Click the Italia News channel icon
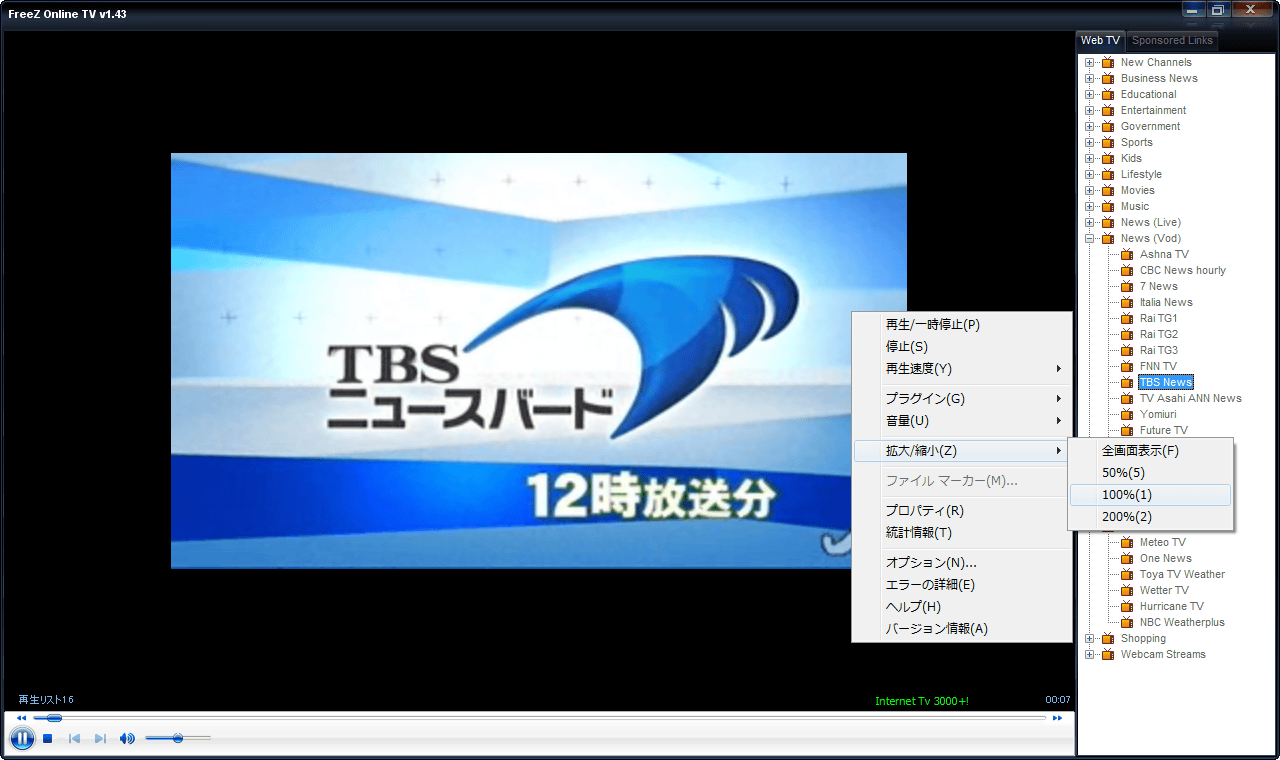This screenshot has width=1280, height=760. click(1127, 302)
